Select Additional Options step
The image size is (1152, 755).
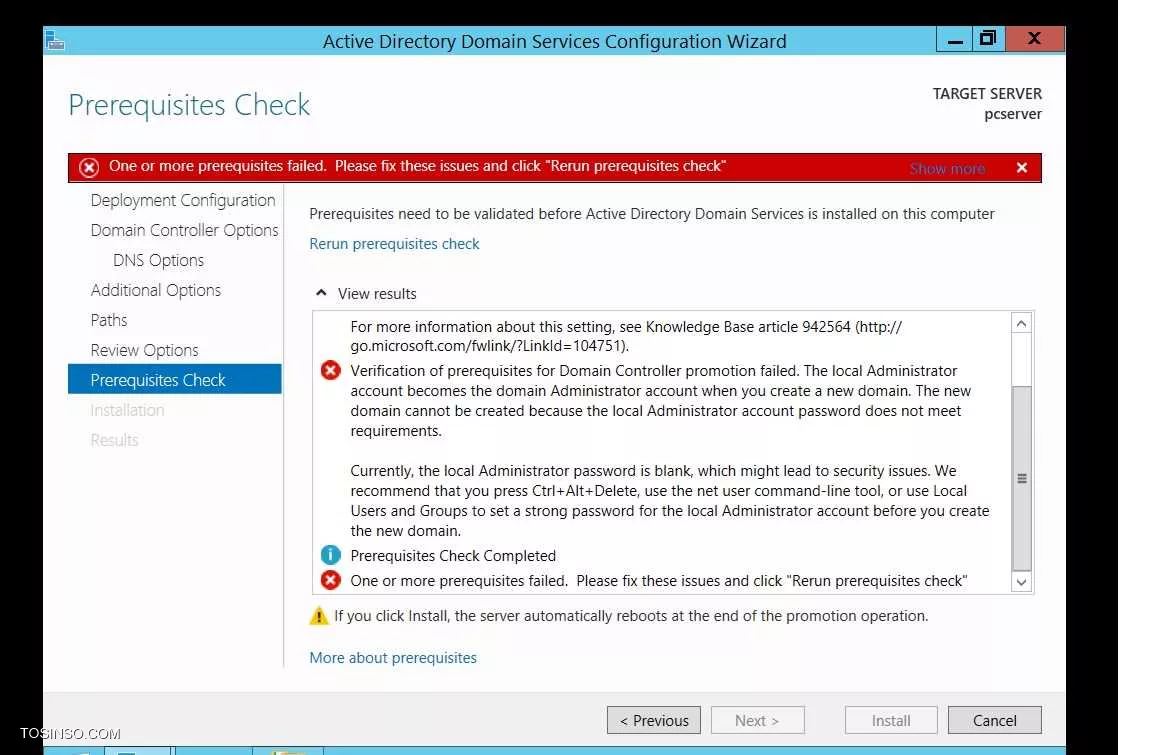pyautogui.click(x=156, y=290)
